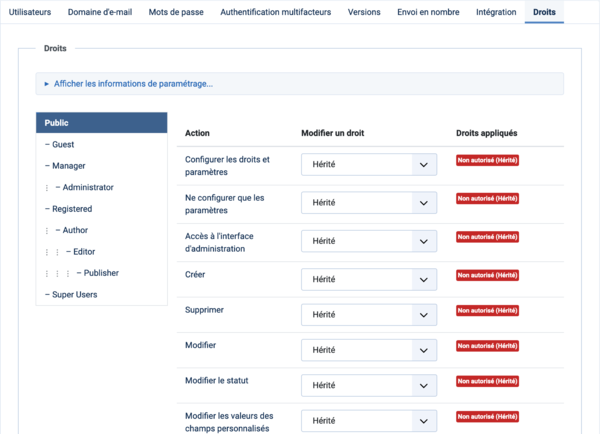Open Envoi en nombre tab

[x=428, y=12]
